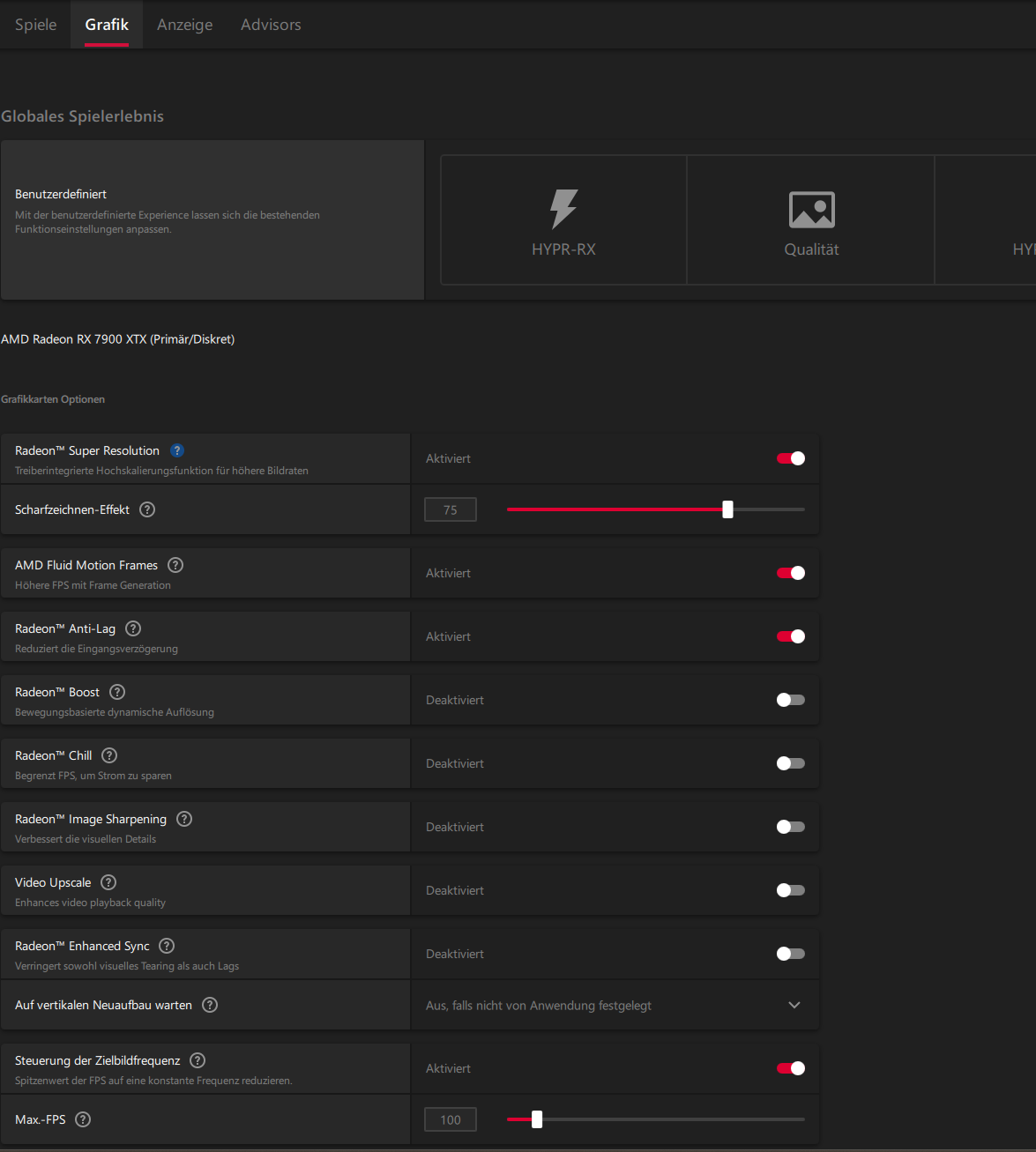This screenshot has width=1036, height=1152.
Task: Show help for Radeon Image Sharpening
Action: tap(184, 819)
